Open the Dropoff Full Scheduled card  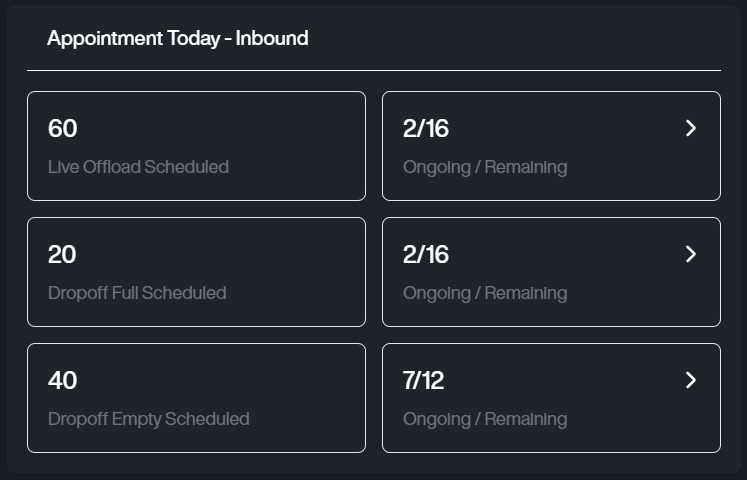pyautogui.click(x=196, y=272)
